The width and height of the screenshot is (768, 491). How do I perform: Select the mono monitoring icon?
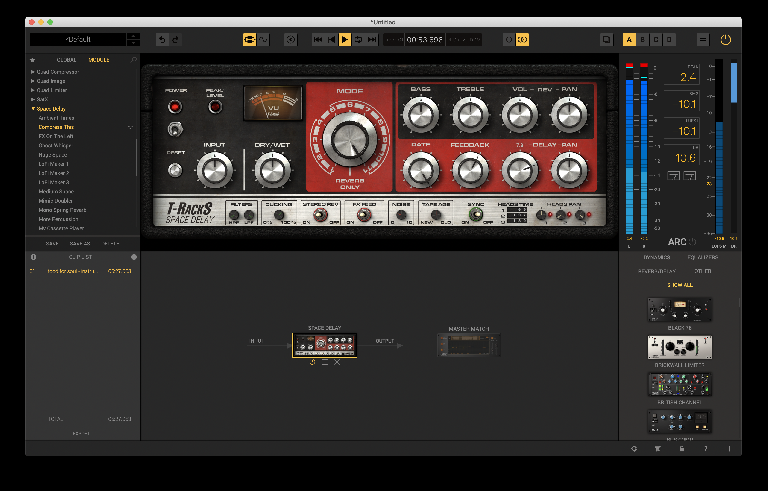pyautogui.click(x=509, y=40)
